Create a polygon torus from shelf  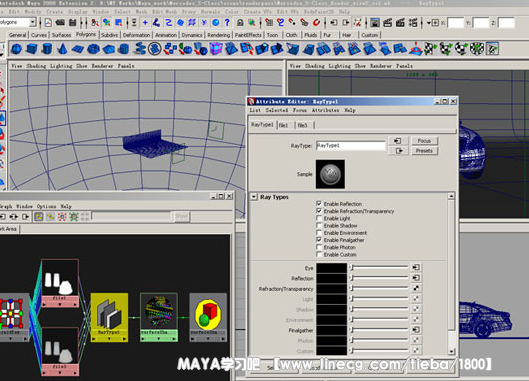(x=93, y=49)
